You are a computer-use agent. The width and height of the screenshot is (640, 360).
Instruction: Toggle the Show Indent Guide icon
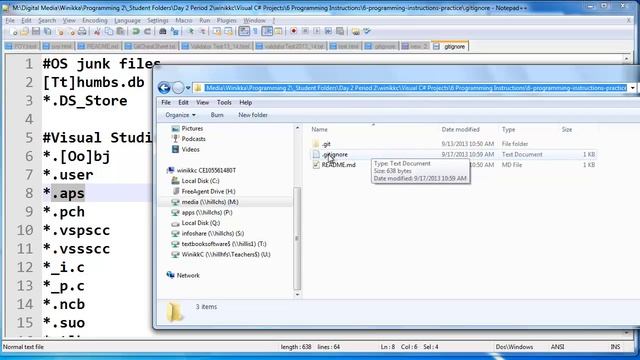click(267, 31)
